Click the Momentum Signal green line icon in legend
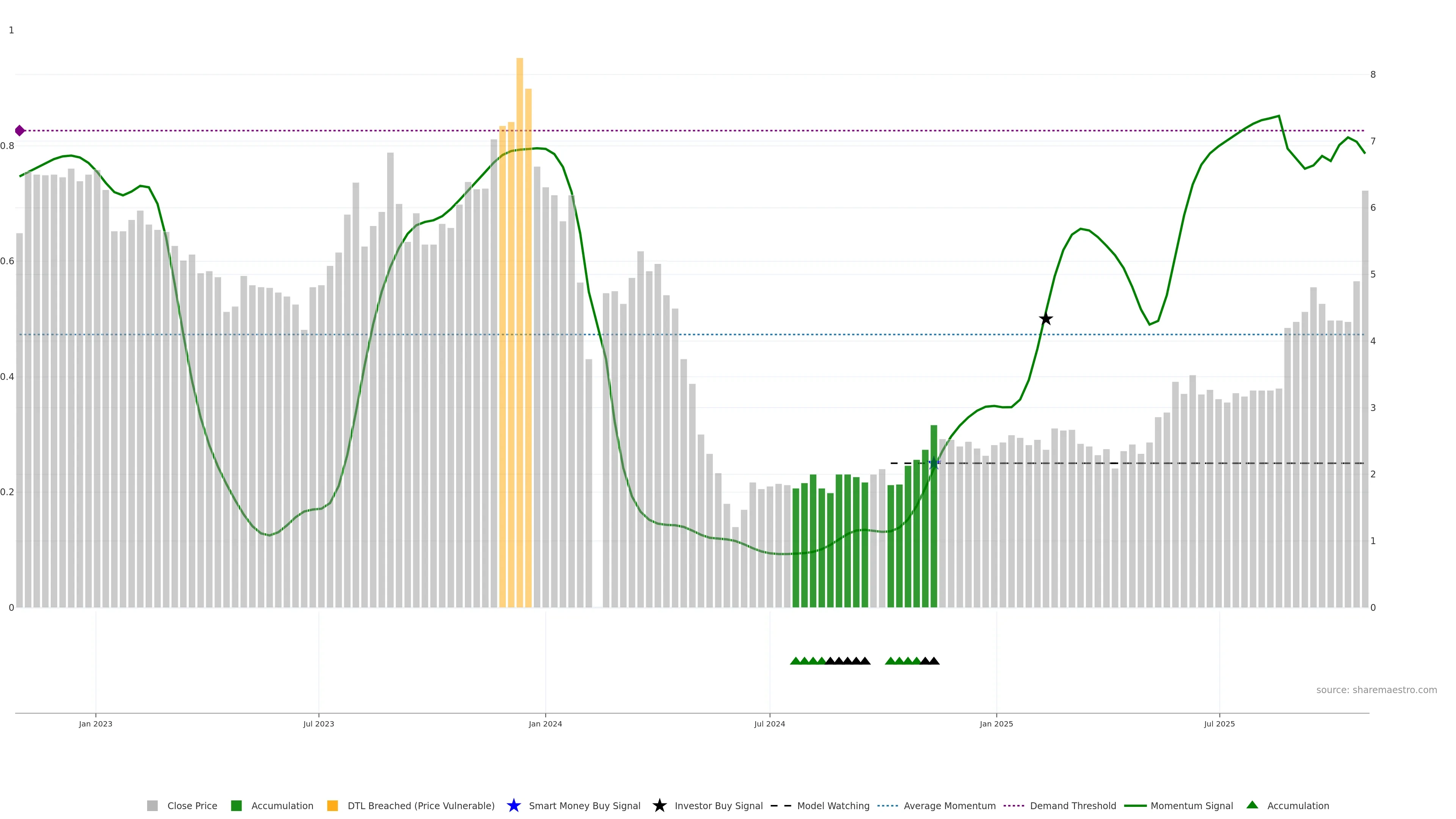Screen dimensions: 1456x819 1135,805
